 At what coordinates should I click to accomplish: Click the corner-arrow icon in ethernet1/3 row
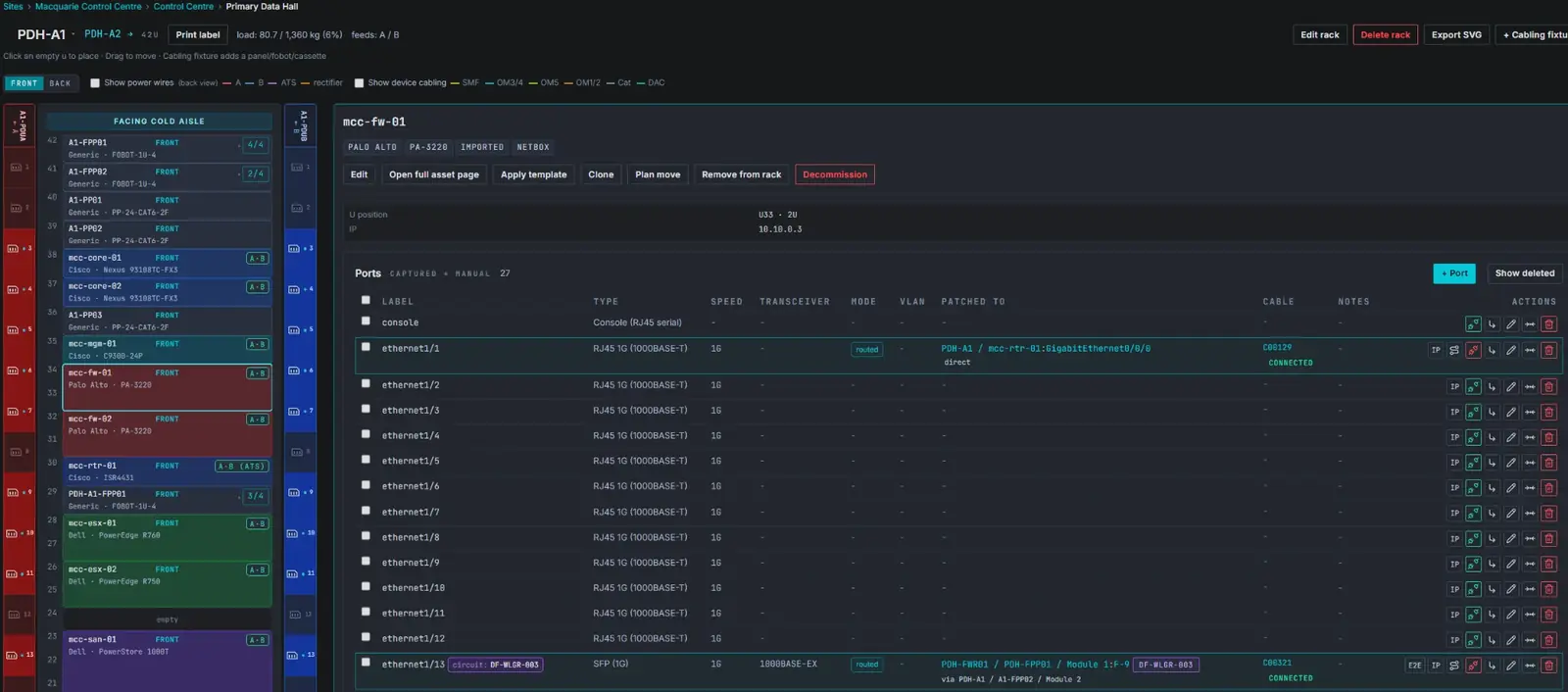pyautogui.click(x=1493, y=412)
